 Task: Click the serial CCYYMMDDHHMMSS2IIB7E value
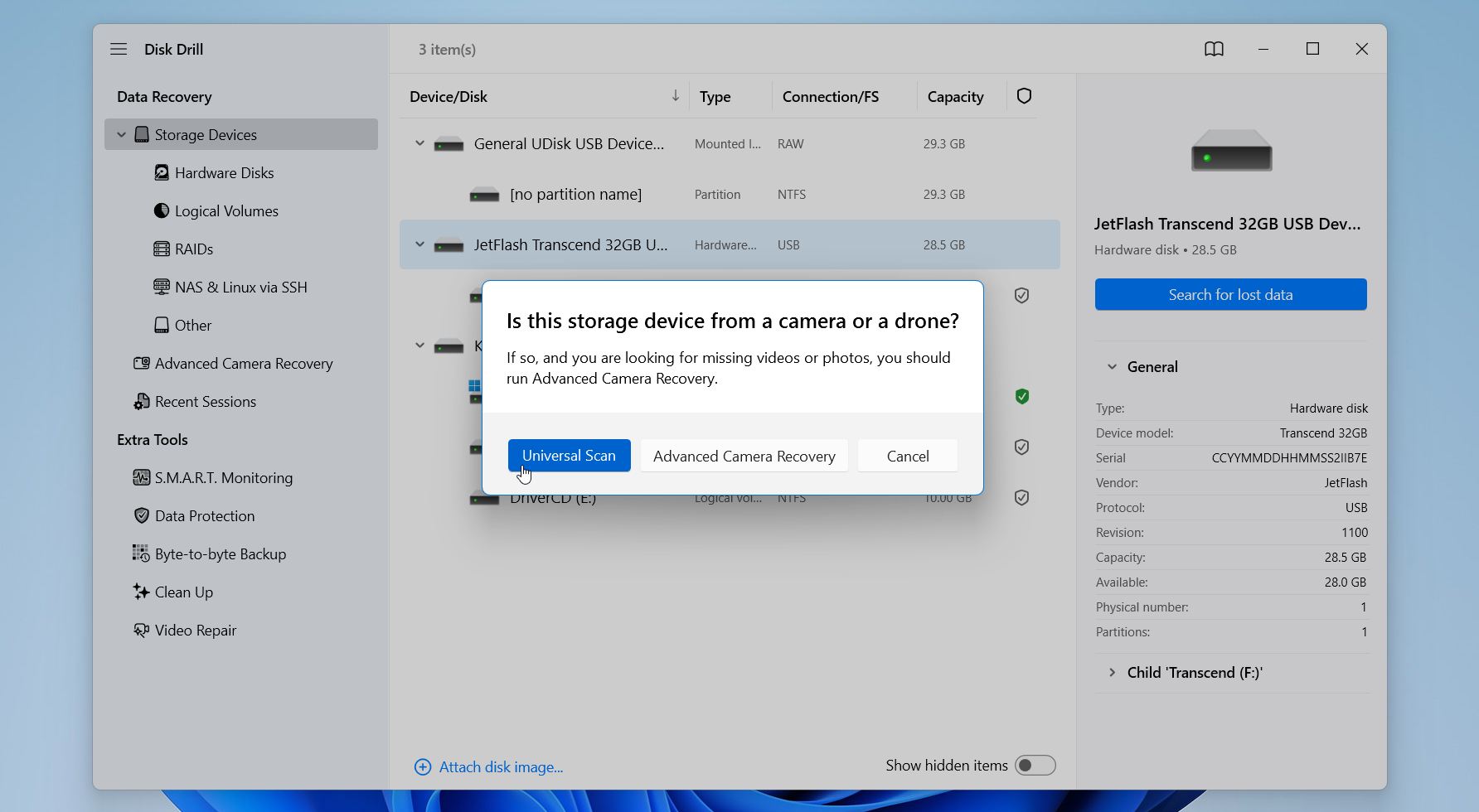[1289, 457]
